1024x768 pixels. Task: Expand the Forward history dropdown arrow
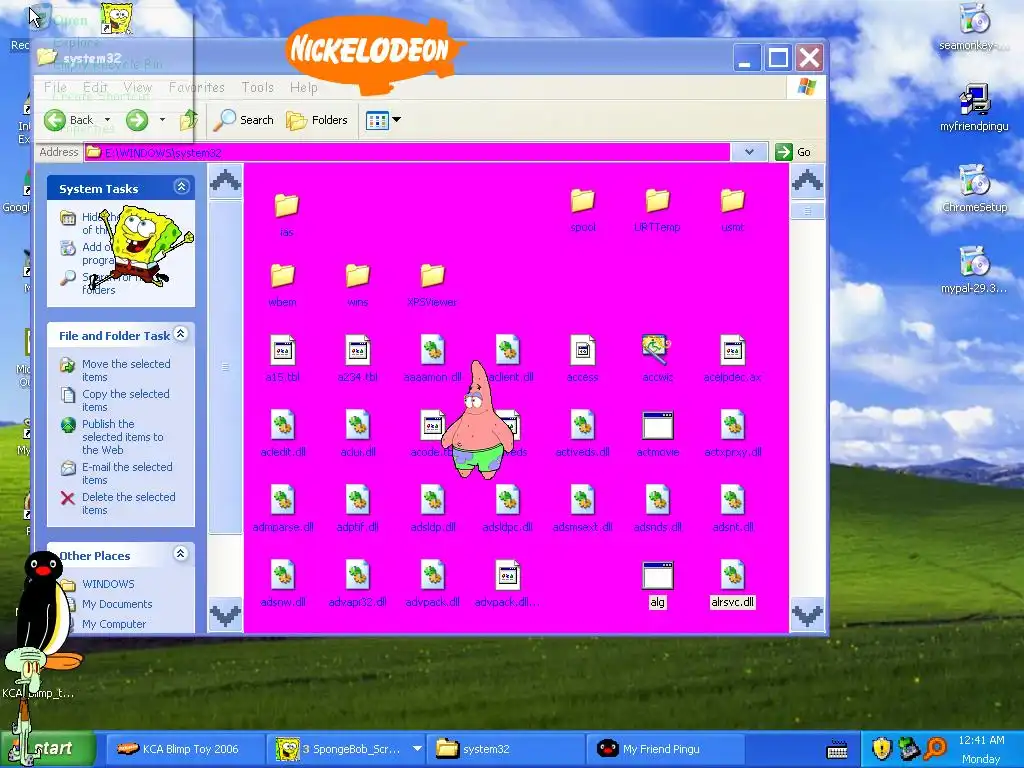click(162, 120)
